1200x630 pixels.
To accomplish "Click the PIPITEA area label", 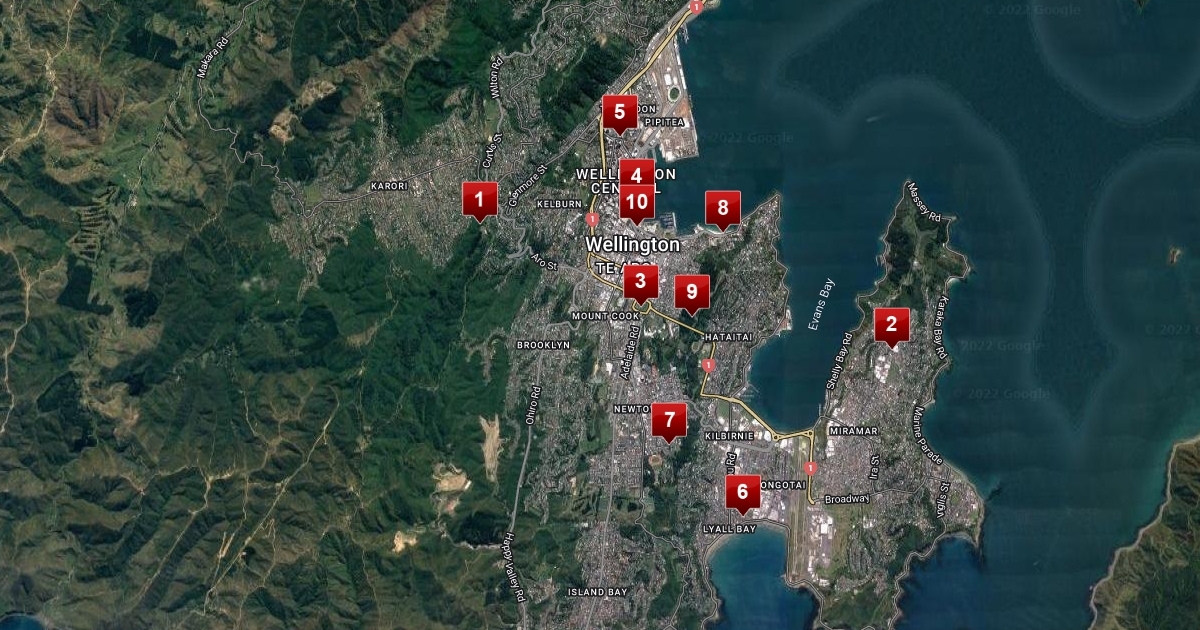I will 664,121.
